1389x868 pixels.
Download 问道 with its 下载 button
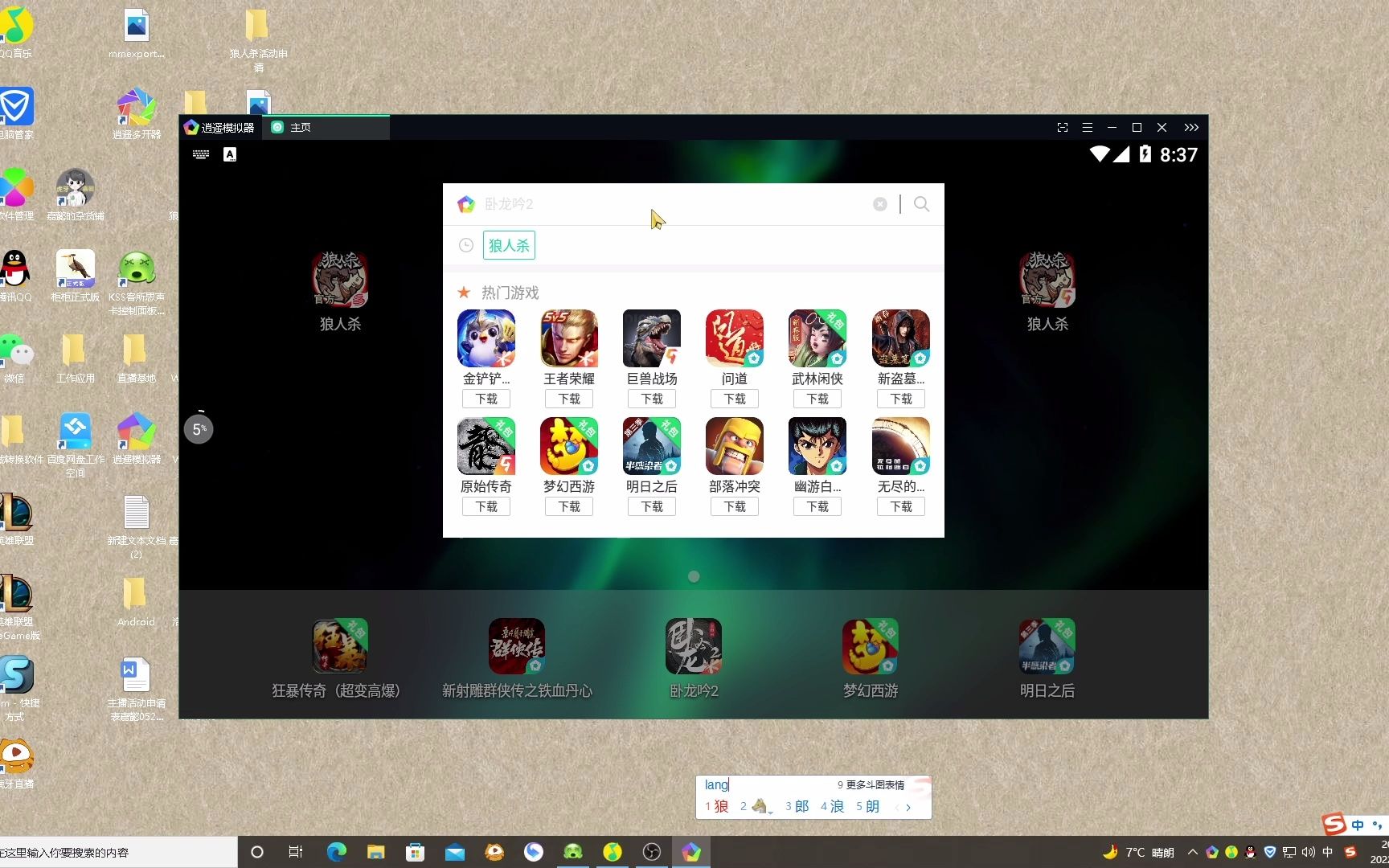click(x=735, y=399)
